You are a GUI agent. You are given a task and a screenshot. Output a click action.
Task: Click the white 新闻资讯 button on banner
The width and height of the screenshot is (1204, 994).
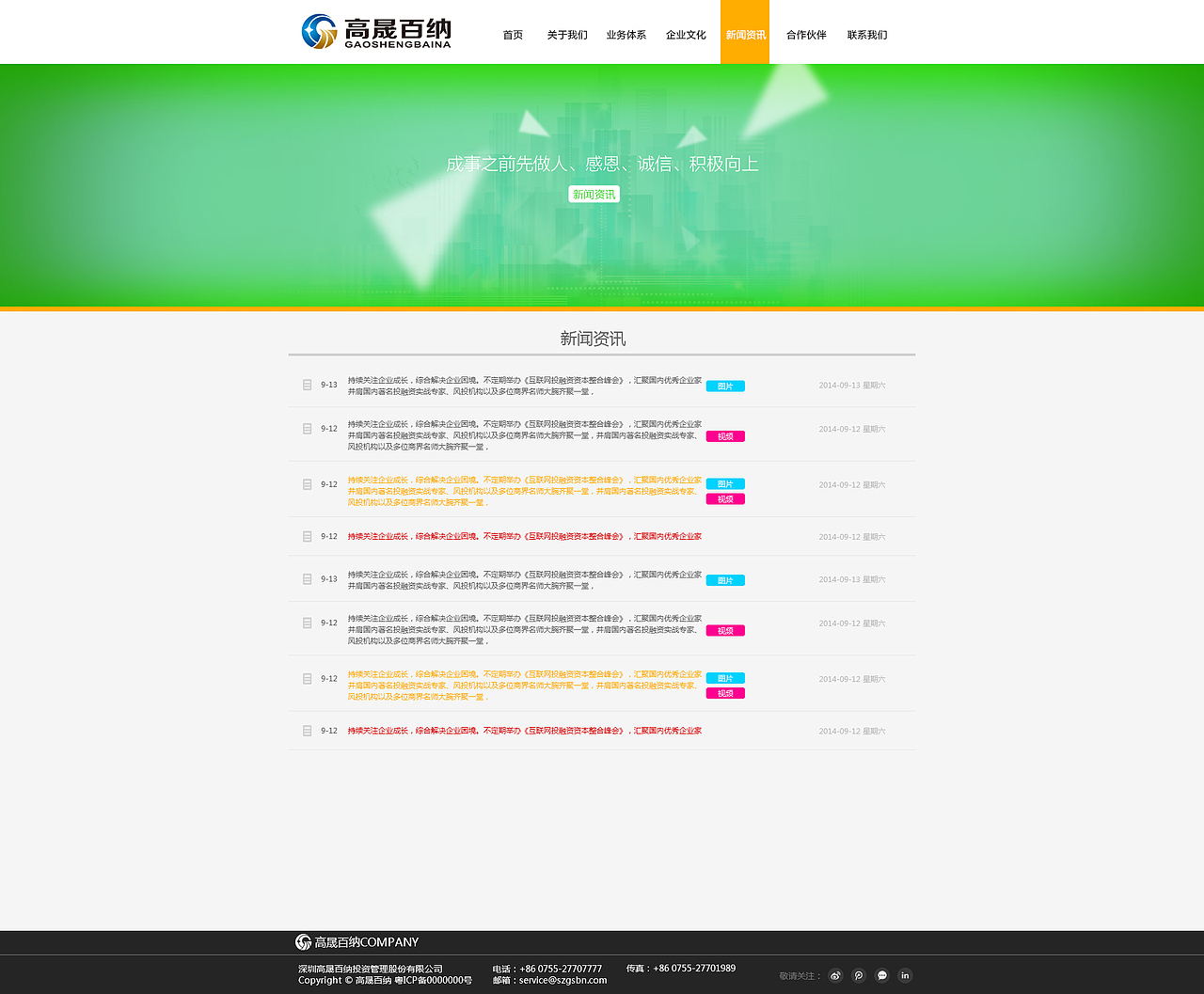[x=594, y=194]
